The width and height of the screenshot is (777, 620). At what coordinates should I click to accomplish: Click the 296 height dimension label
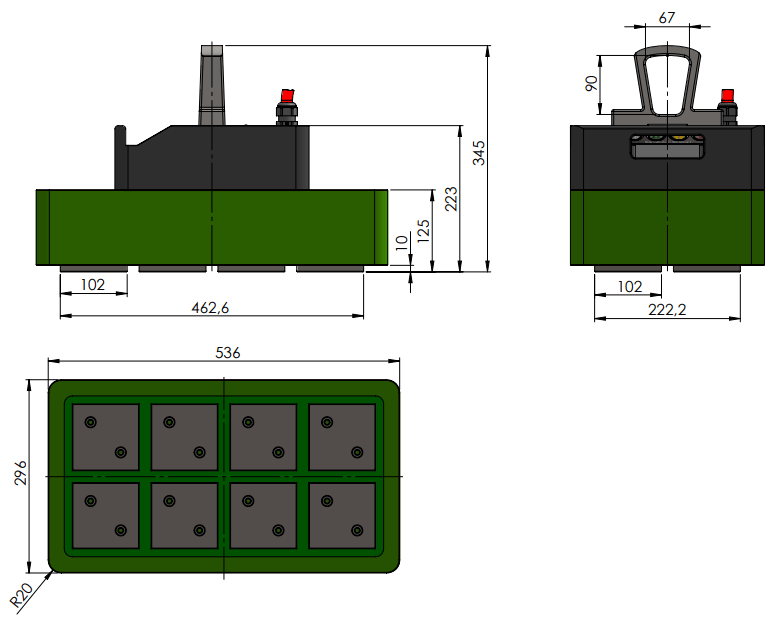pos(21,473)
